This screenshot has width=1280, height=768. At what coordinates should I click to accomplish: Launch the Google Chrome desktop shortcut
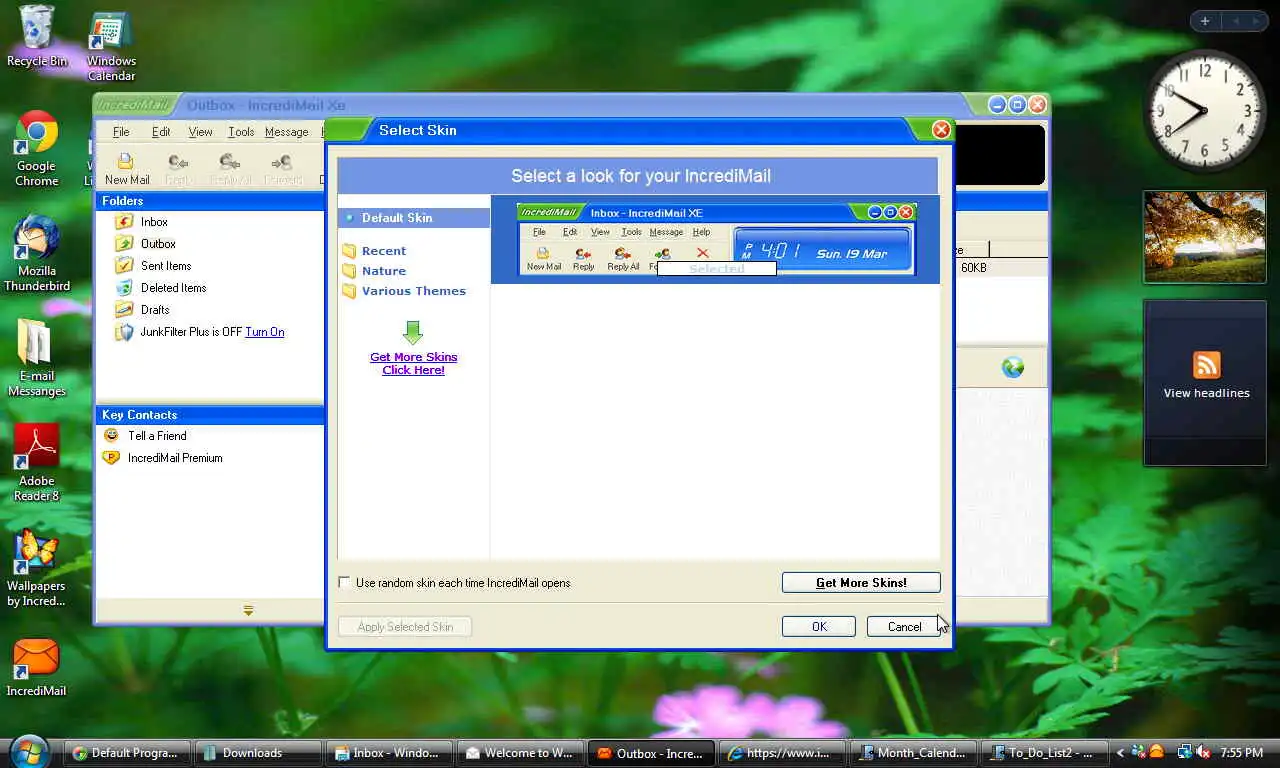pos(37,148)
